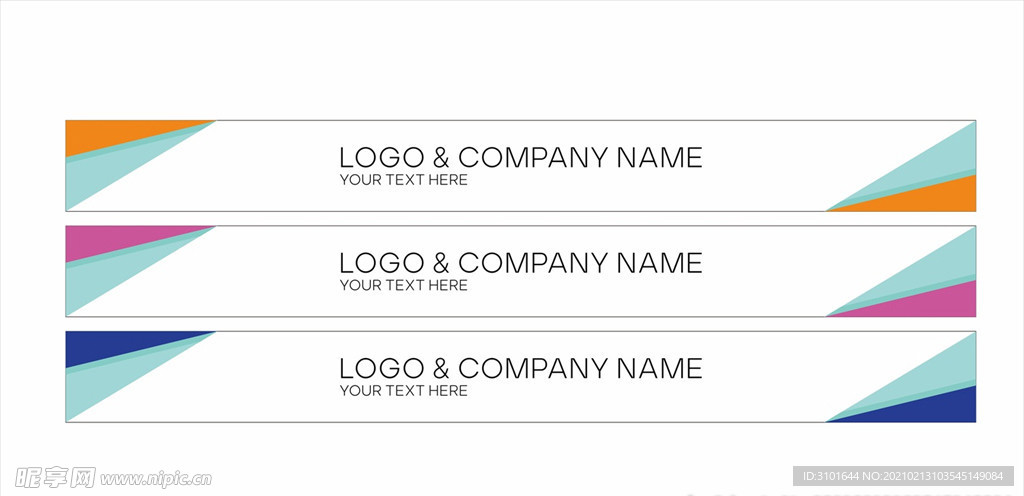Click the ID and NO number label
This screenshot has width=1024, height=496.
903,476
